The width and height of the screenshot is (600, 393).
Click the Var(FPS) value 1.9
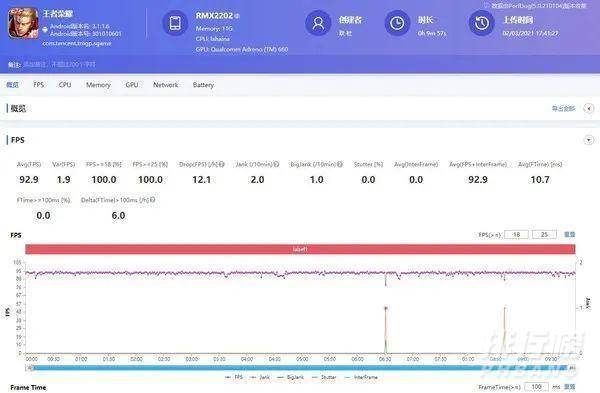[x=64, y=179]
